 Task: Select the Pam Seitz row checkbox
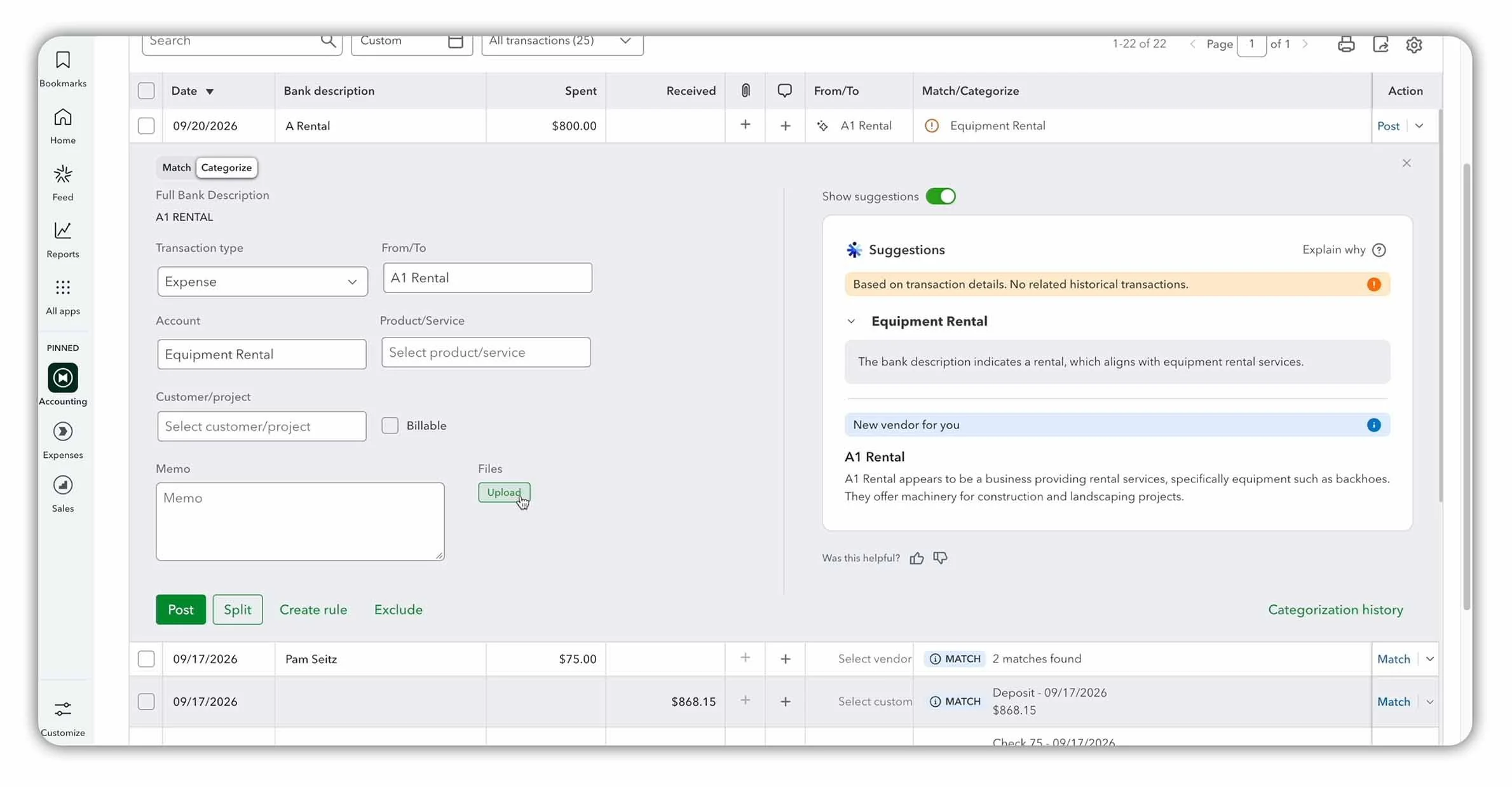[x=146, y=659]
